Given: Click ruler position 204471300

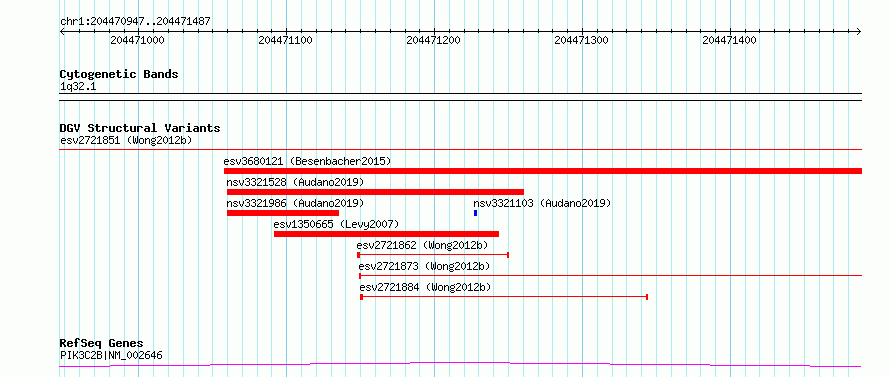Looking at the screenshot, I should [x=581, y=40].
